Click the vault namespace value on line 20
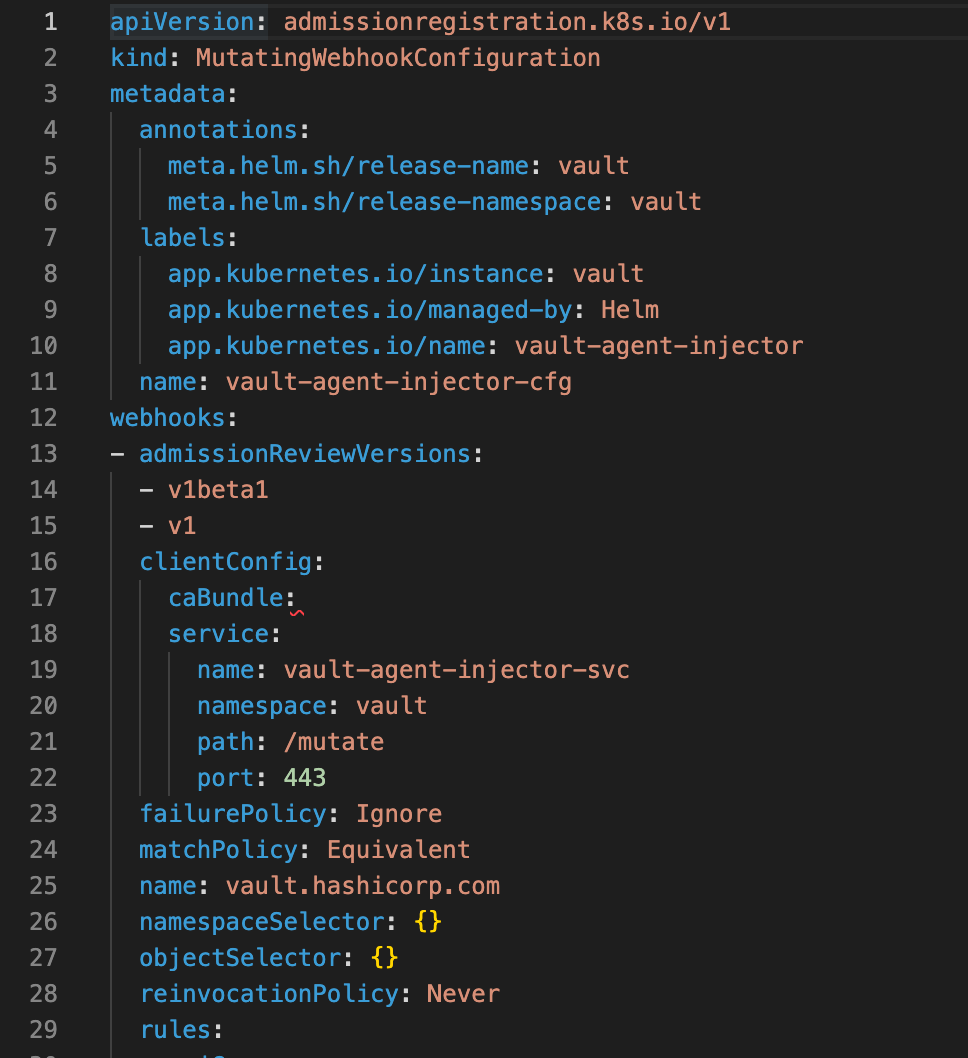 point(391,706)
